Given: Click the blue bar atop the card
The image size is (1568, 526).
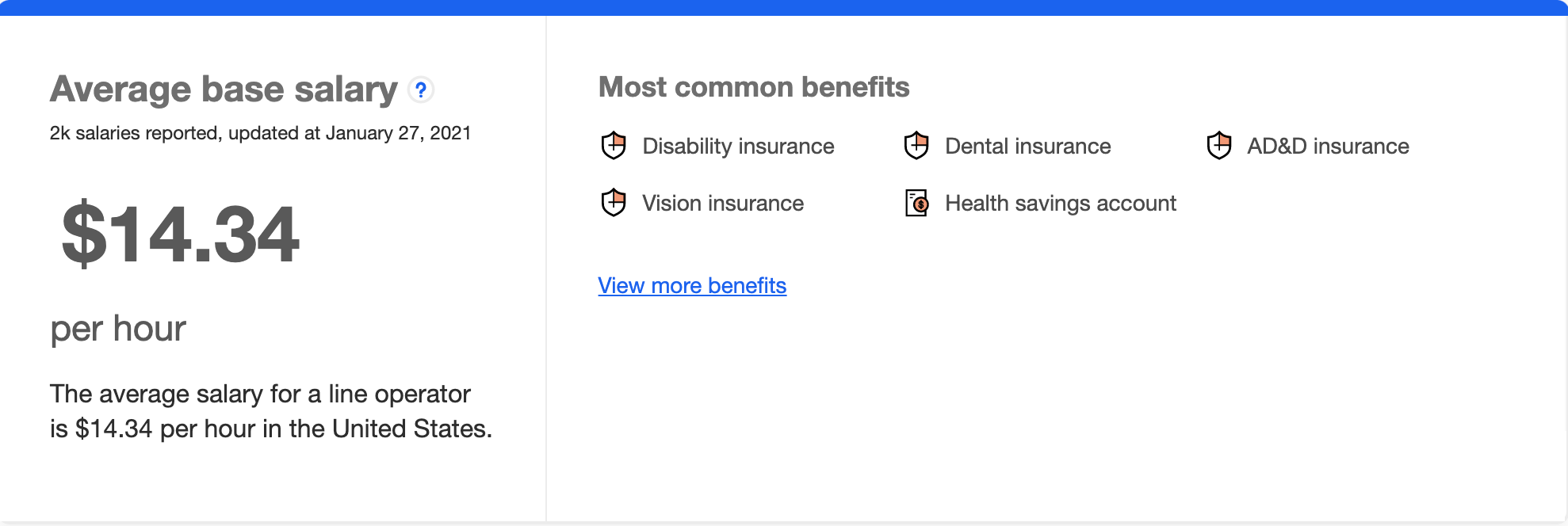Looking at the screenshot, I should pos(783,7).
